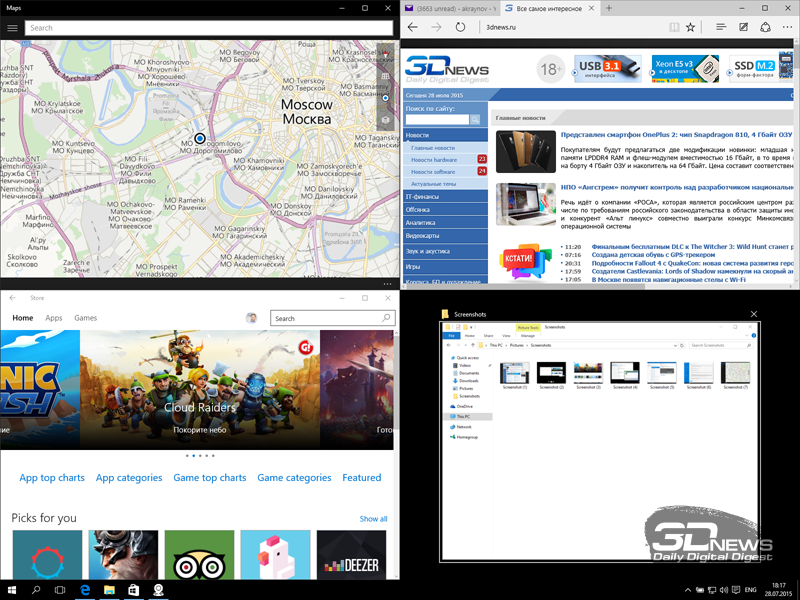800x600 pixels.
Task: Switch to the Store Apps tab
Action: click(x=54, y=318)
